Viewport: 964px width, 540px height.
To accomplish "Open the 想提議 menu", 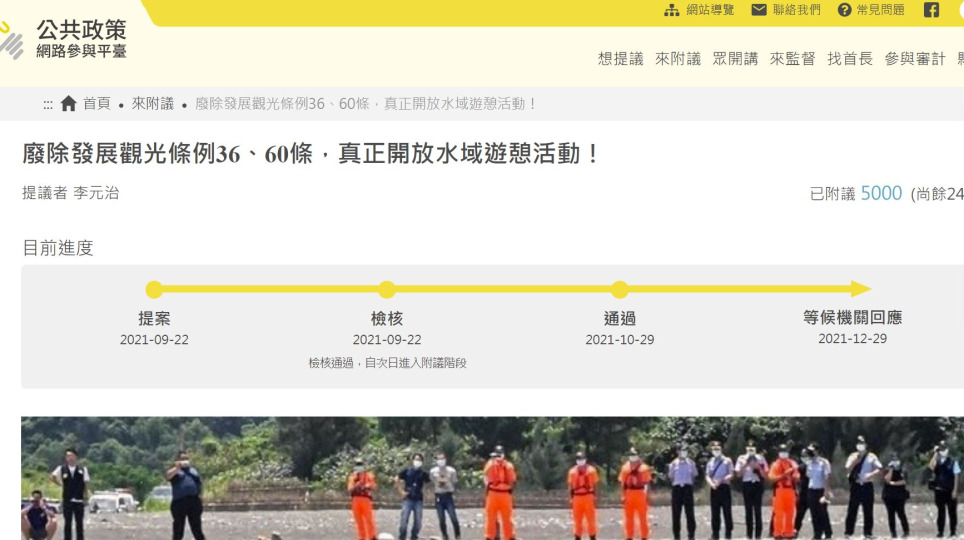I will pos(620,59).
